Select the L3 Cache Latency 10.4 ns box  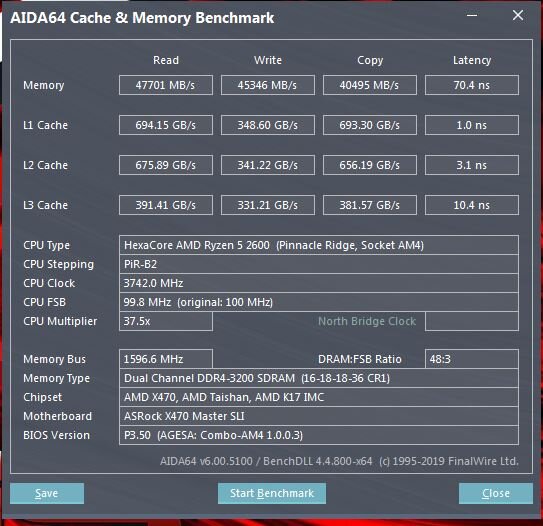click(x=472, y=205)
